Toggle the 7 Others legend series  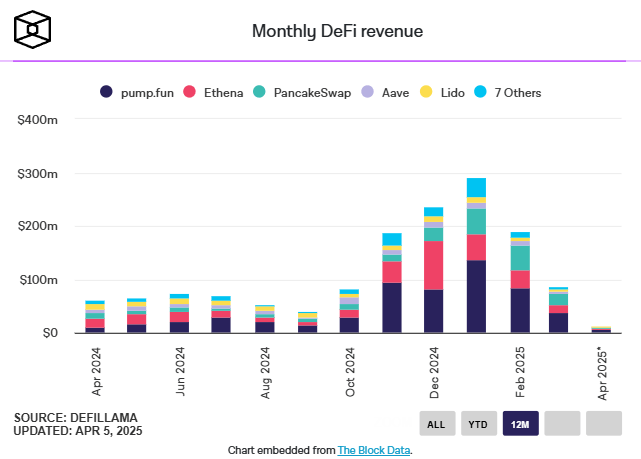508,92
